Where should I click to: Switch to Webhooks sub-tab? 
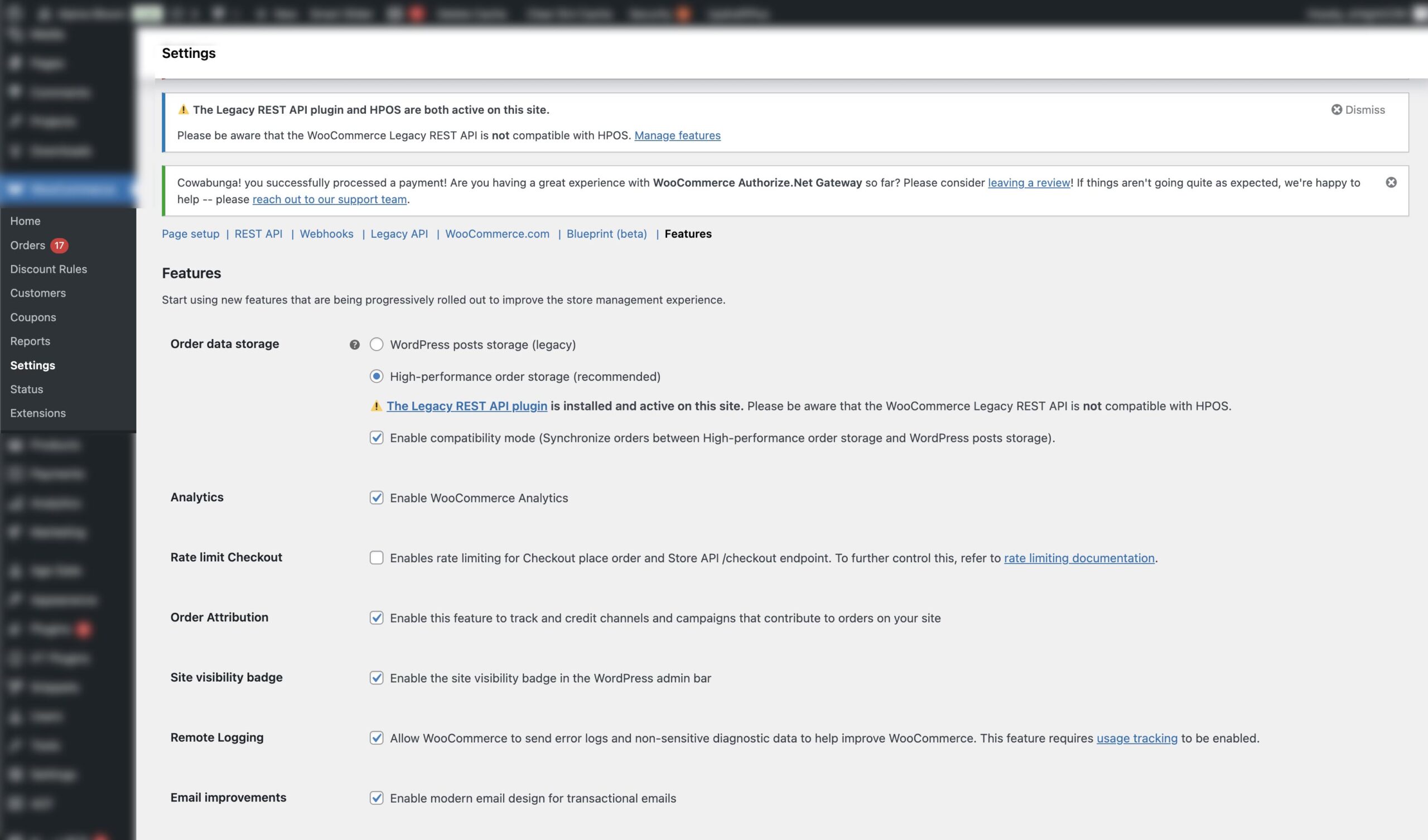point(326,234)
